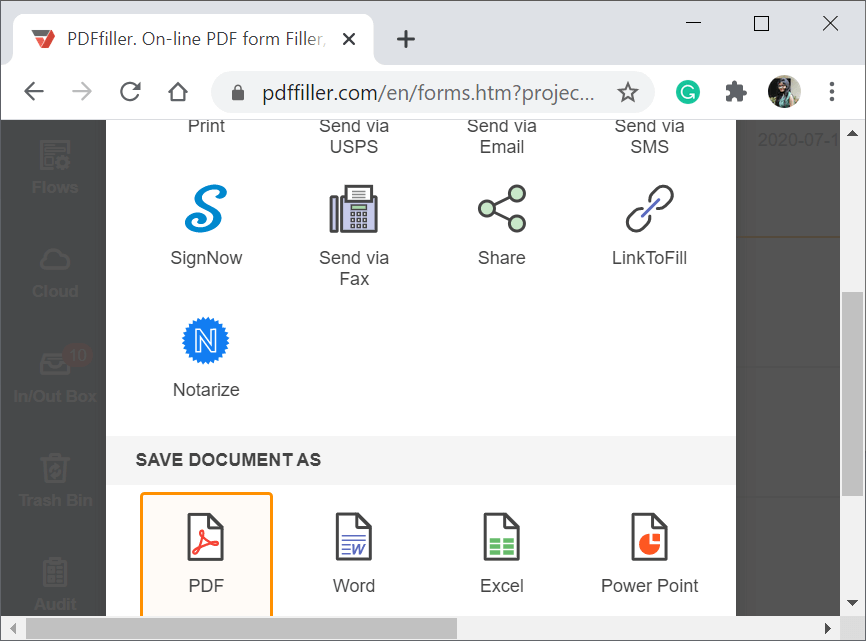Reload the pdffiller page

click(x=130, y=91)
